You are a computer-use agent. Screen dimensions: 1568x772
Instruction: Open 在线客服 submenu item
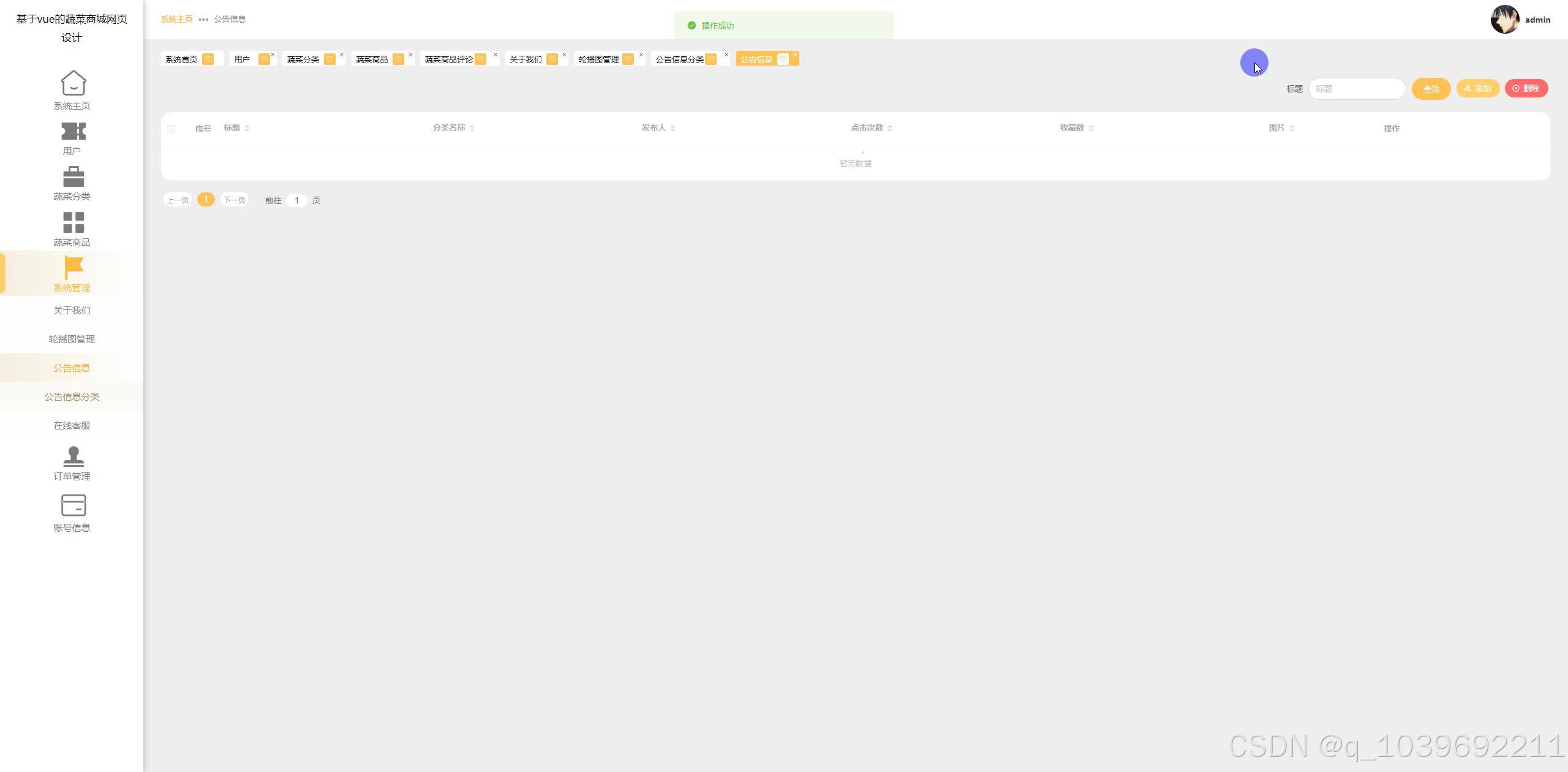click(72, 425)
